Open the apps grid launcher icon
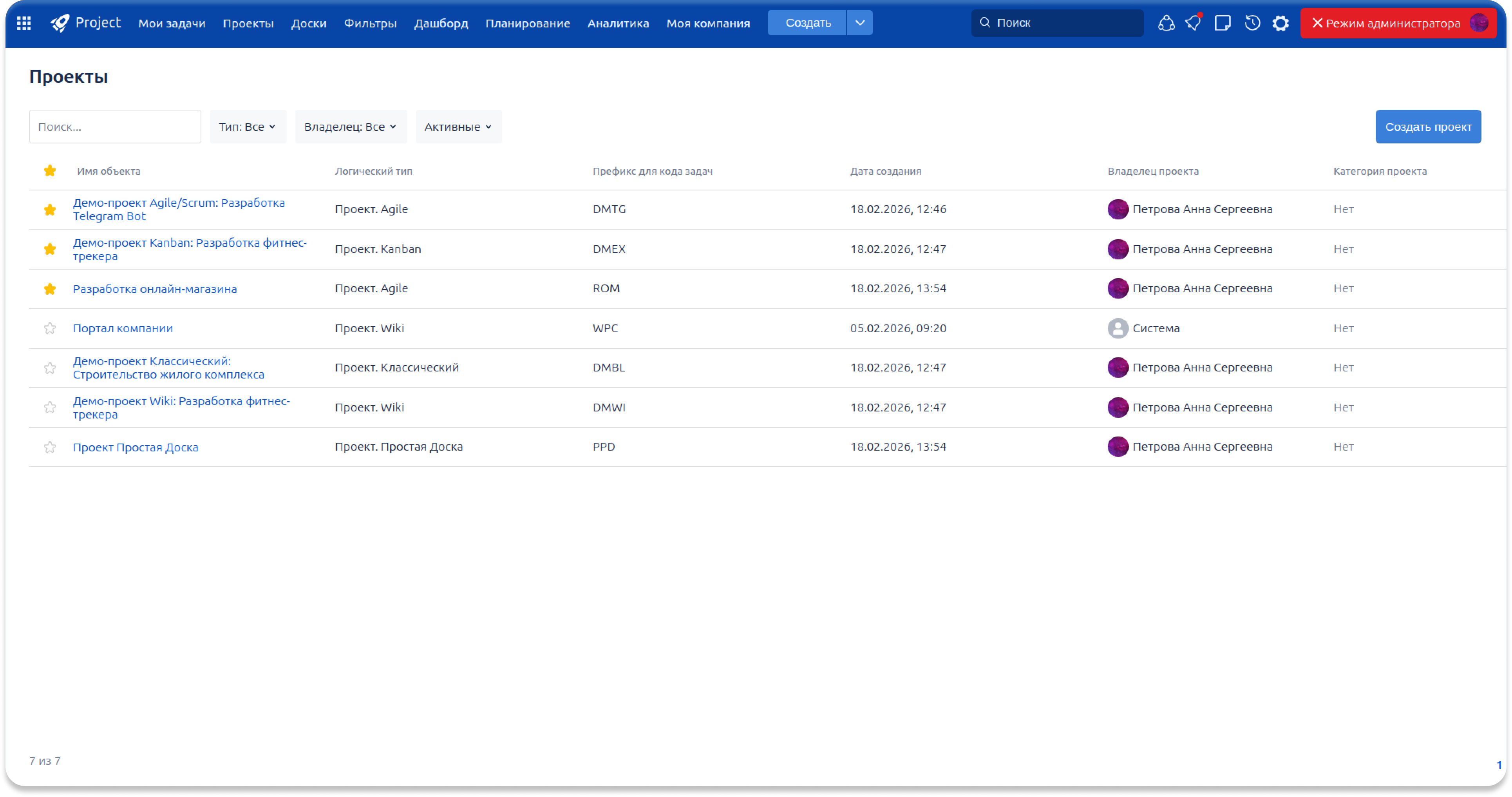The image size is (1512, 797). pos(24,23)
